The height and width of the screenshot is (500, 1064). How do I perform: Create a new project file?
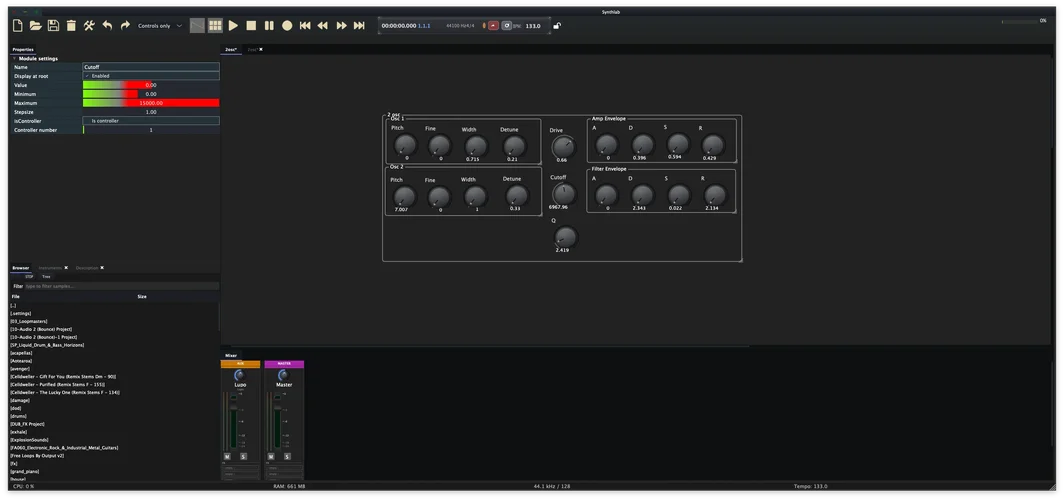(x=18, y=26)
